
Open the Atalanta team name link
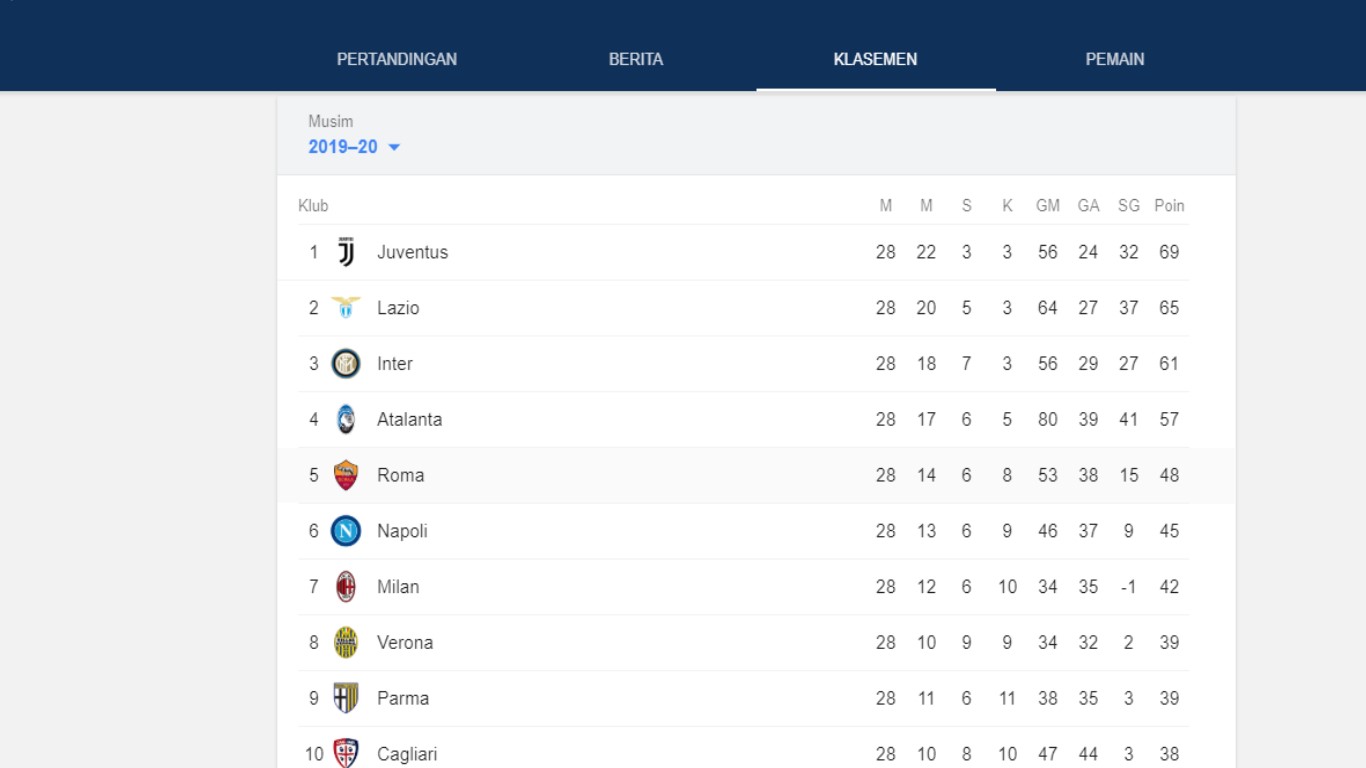tap(409, 420)
